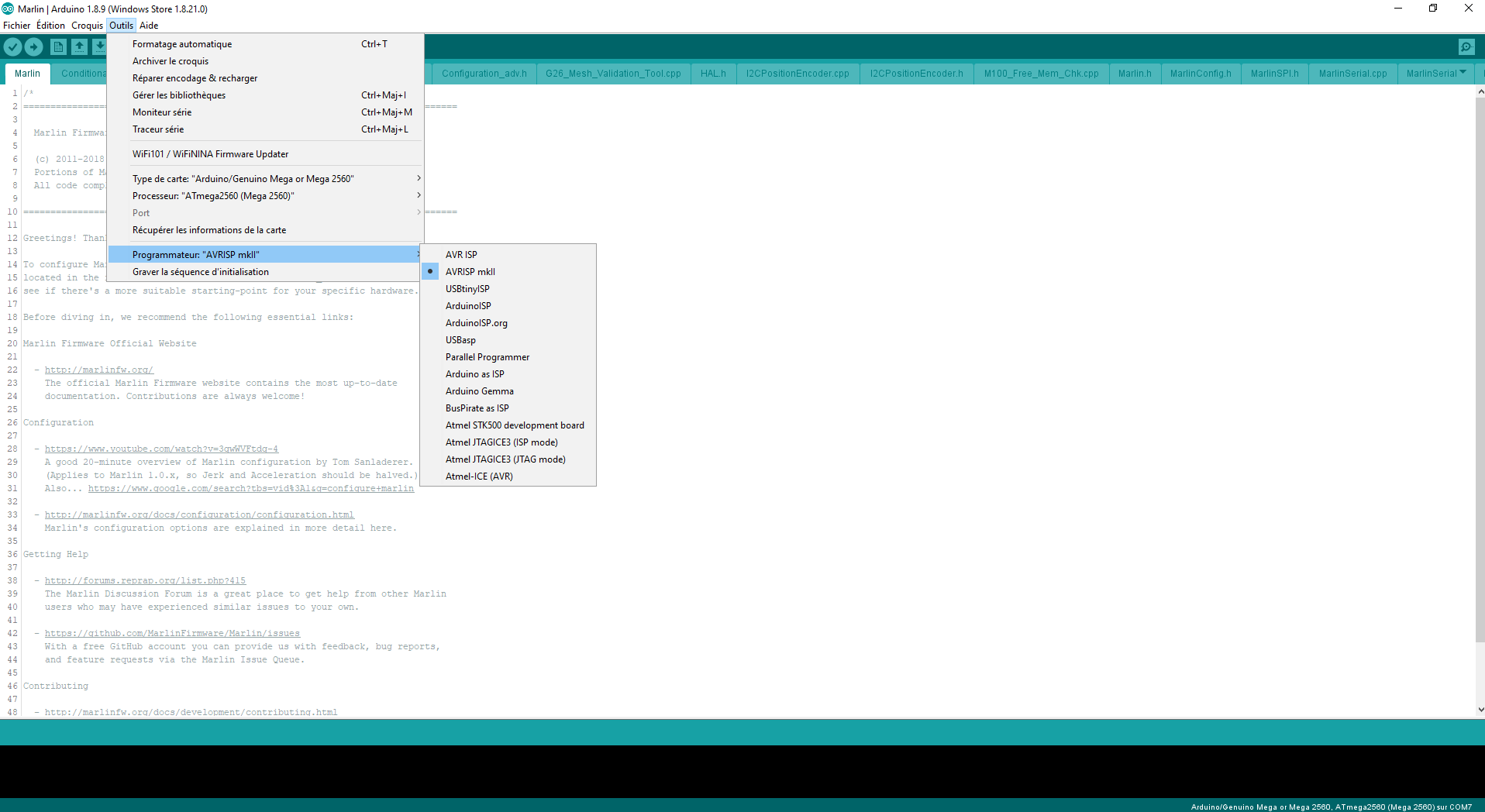Open the tab list dropdown arrow
The image size is (1485, 812).
click(1463, 72)
